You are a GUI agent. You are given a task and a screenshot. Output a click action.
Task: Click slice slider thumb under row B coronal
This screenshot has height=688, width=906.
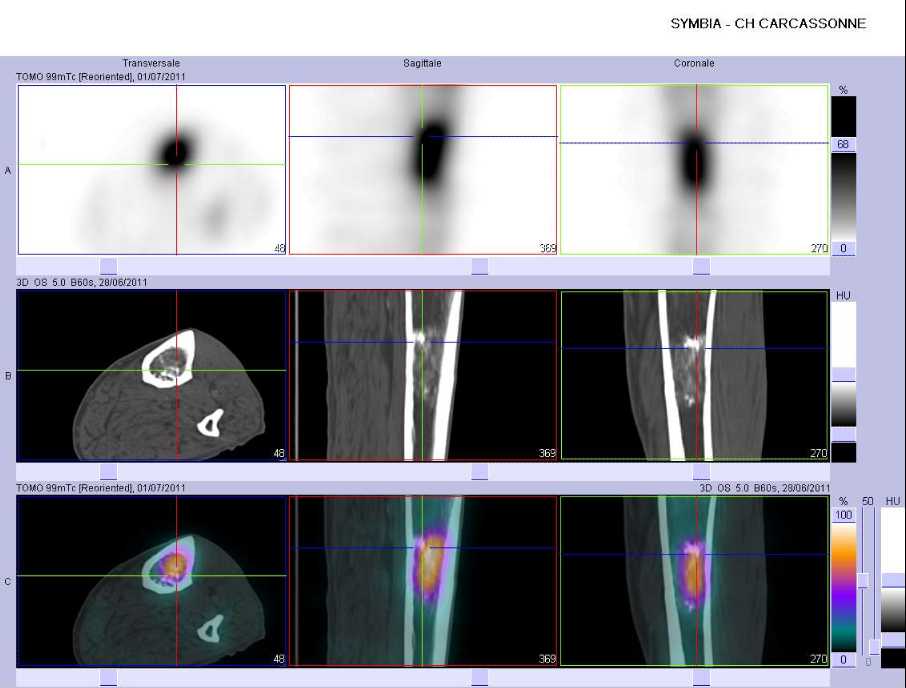click(x=701, y=471)
